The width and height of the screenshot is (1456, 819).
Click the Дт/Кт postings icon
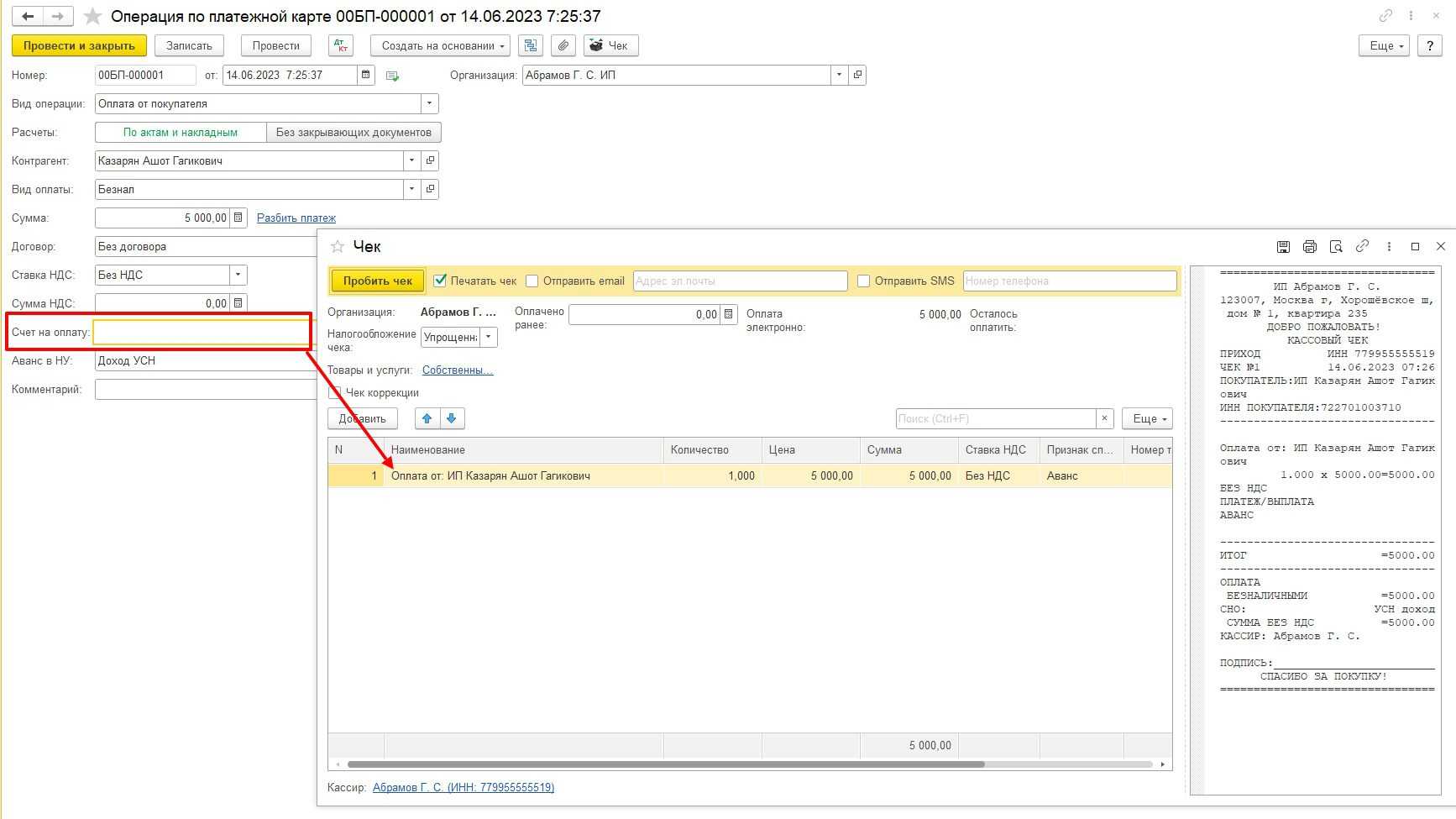(340, 45)
